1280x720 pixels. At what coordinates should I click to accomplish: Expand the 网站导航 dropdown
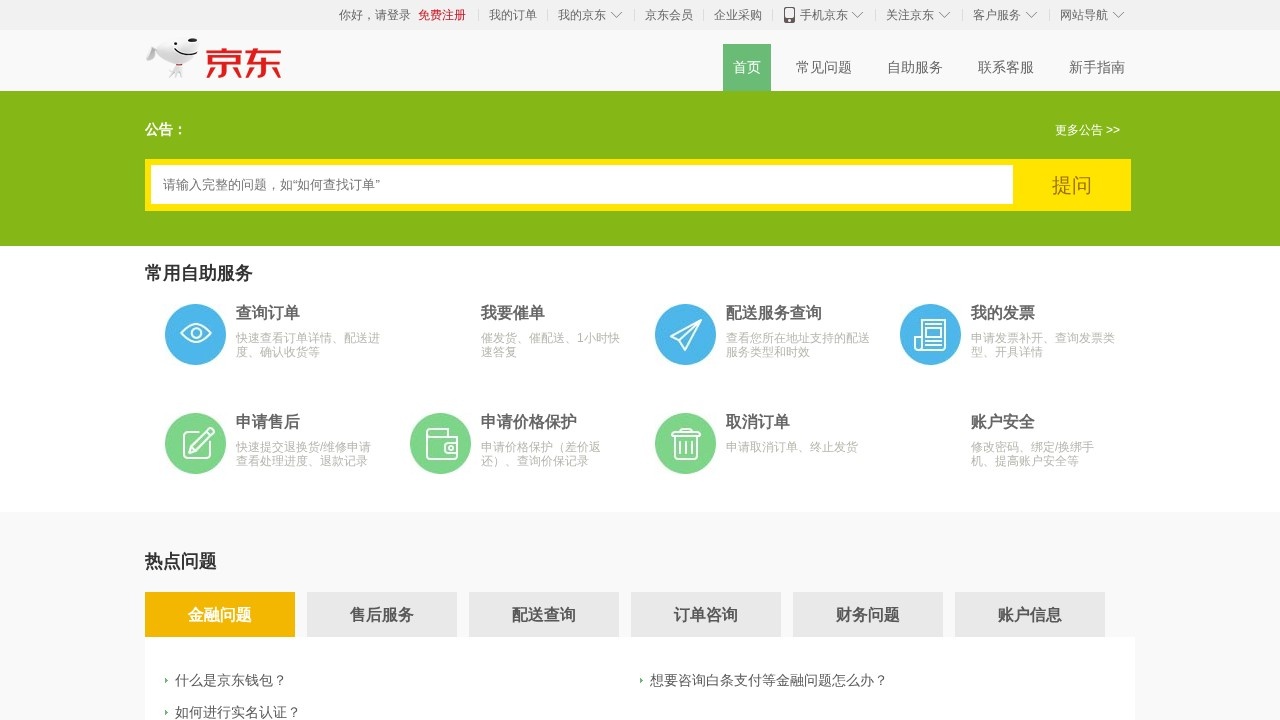pyautogui.click(x=1092, y=15)
